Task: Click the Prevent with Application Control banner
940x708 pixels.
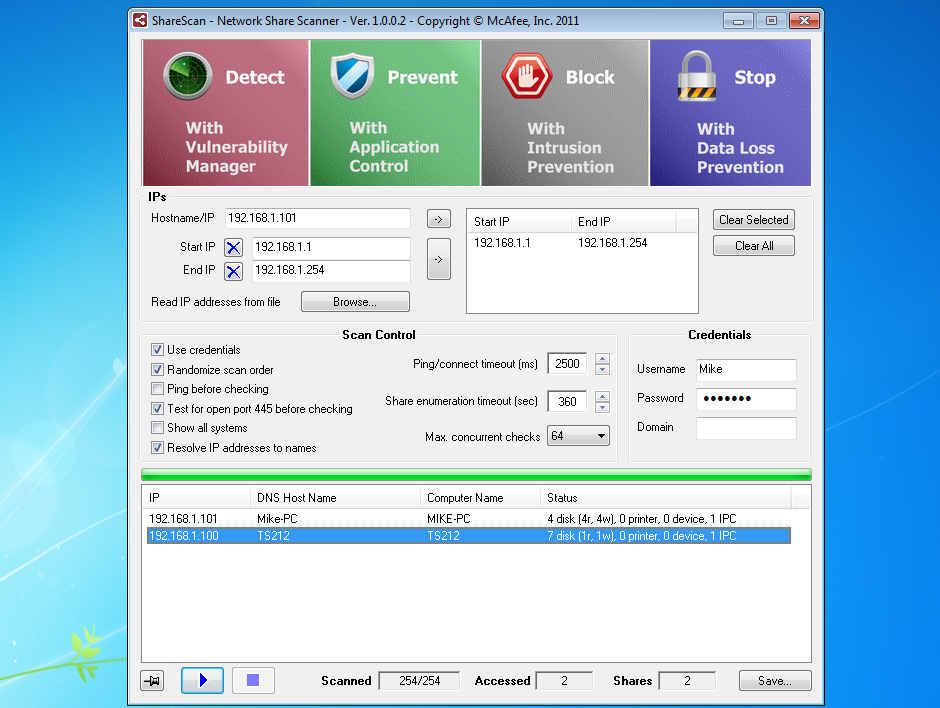Action: 395,113
